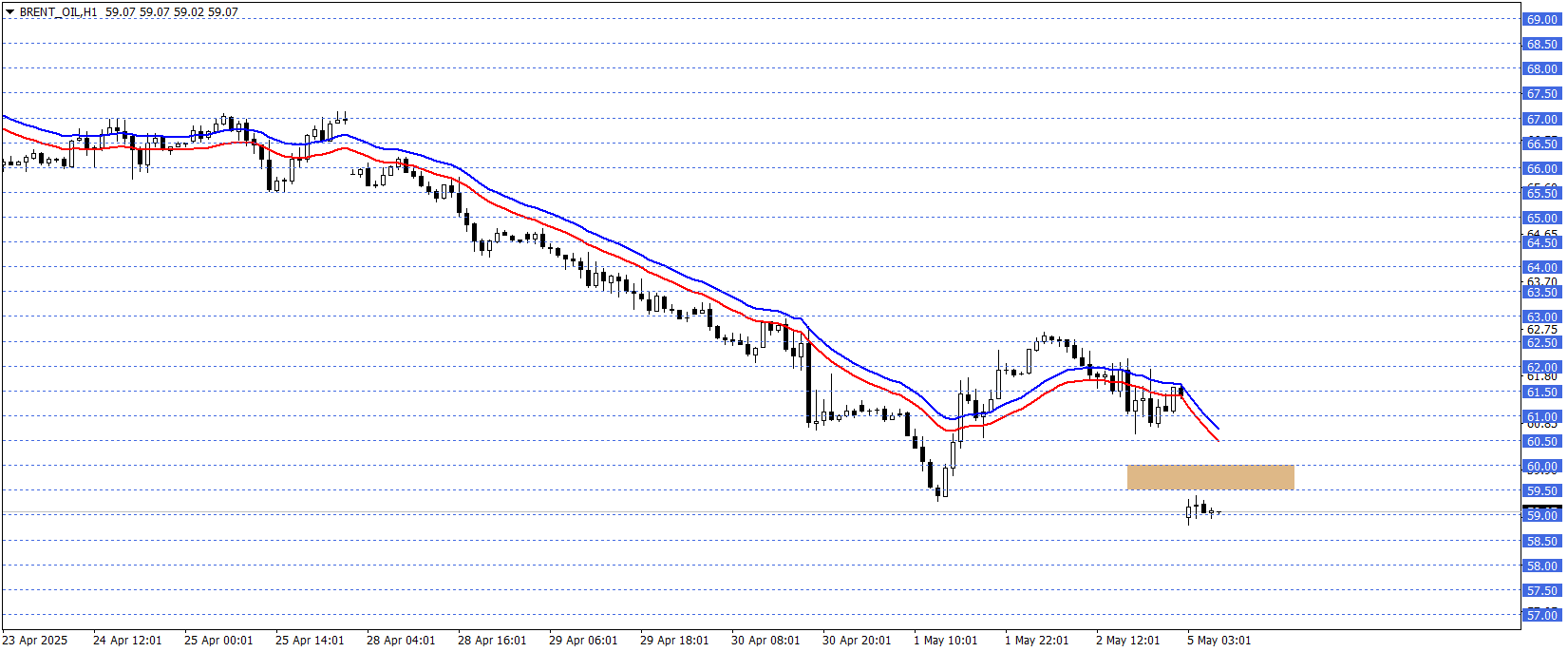This screenshot has height=652, width=1568.
Task: Click the 29 Apr 18:01 time label
Action: pos(674,640)
